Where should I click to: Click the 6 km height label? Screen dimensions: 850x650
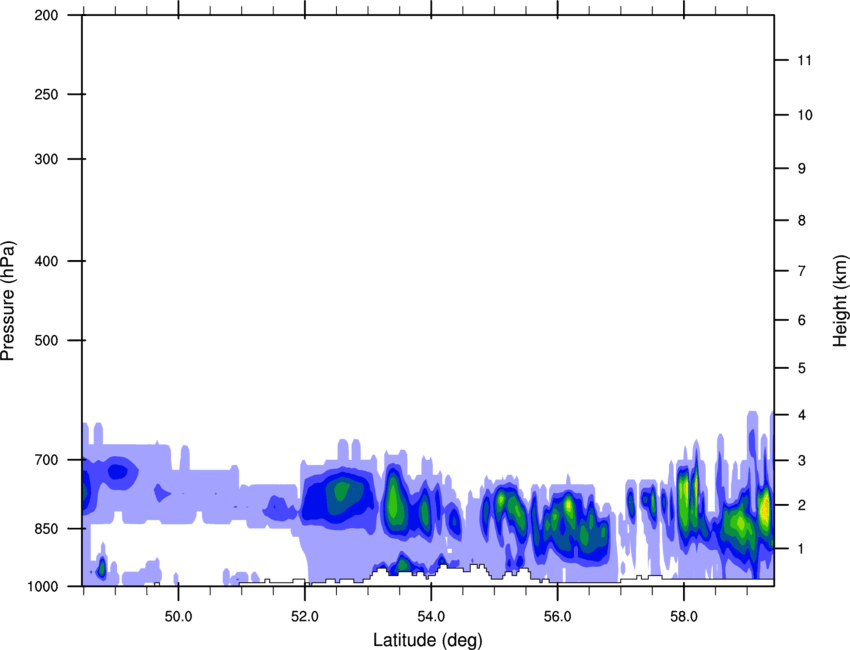click(802, 320)
